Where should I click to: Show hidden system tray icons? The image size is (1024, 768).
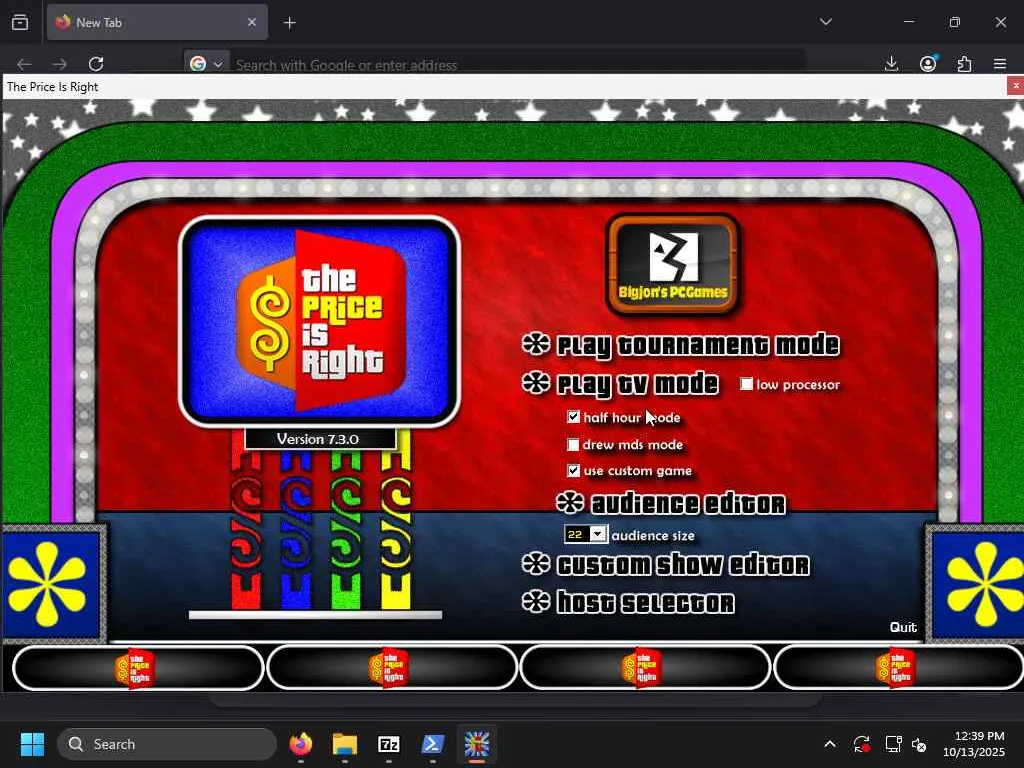829,744
